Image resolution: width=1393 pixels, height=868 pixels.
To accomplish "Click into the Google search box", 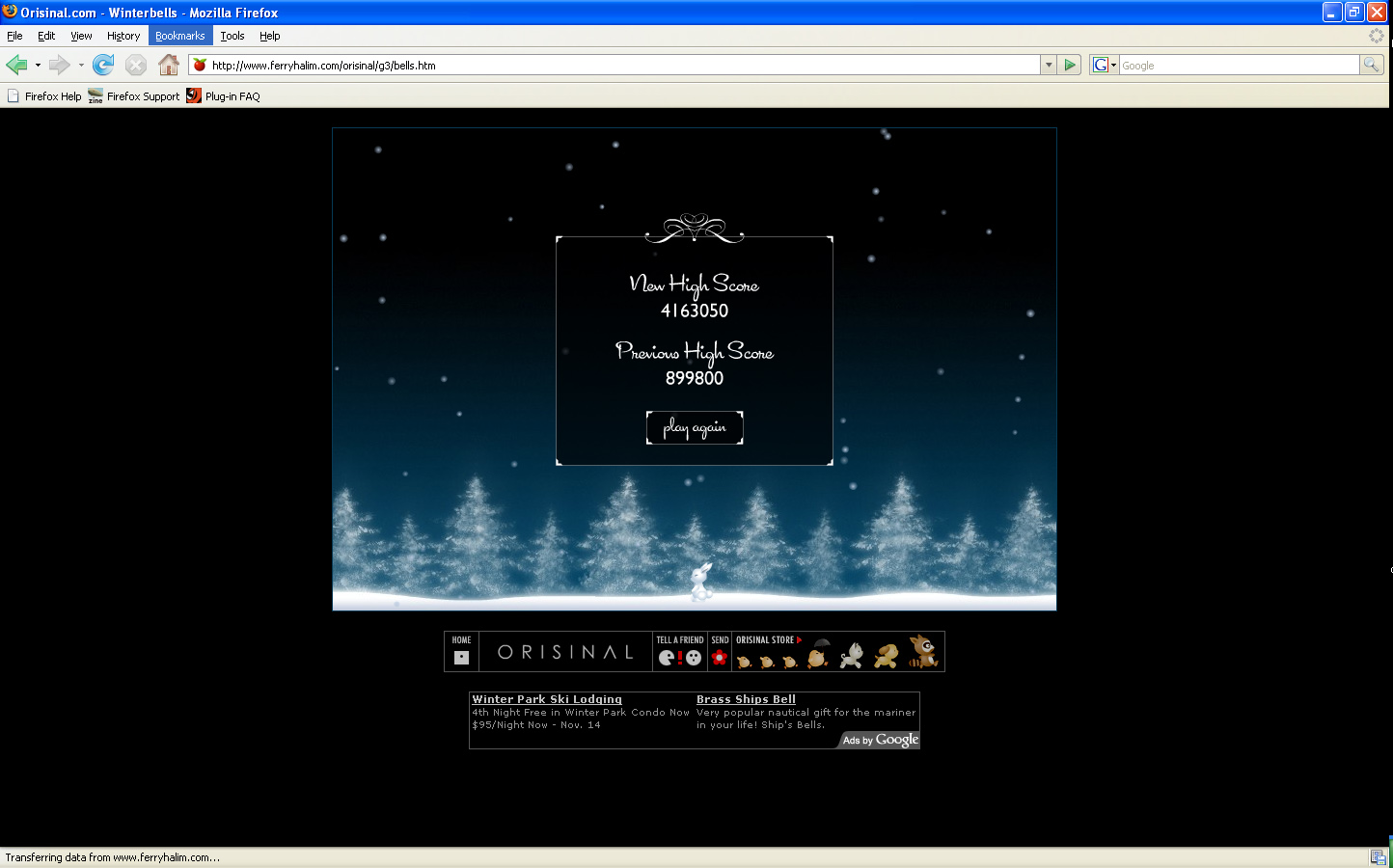I will [1240, 65].
